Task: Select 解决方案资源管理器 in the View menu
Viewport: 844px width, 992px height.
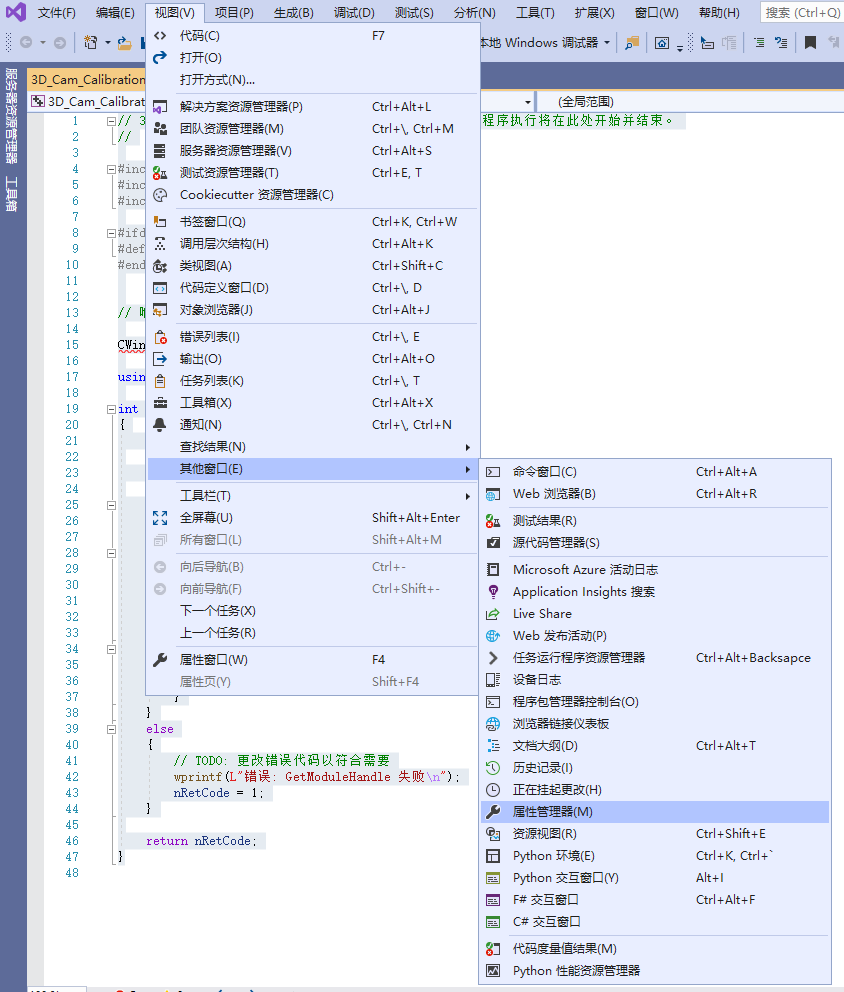Action: point(240,107)
